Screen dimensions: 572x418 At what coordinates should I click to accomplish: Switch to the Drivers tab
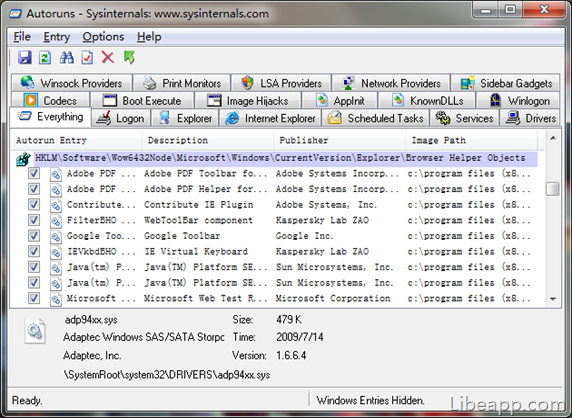[x=530, y=118]
